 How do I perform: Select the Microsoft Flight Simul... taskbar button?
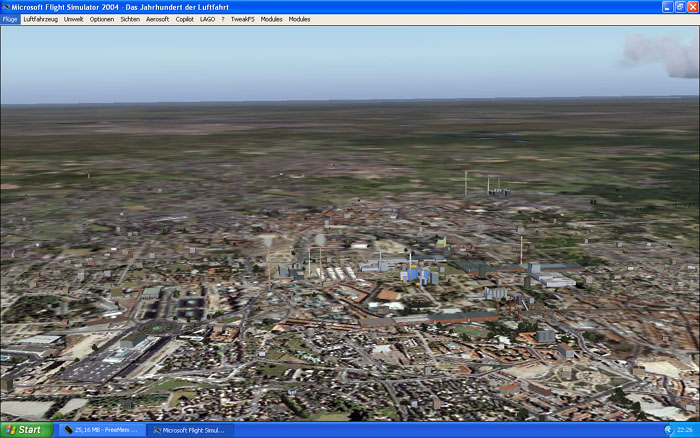point(191,430)
